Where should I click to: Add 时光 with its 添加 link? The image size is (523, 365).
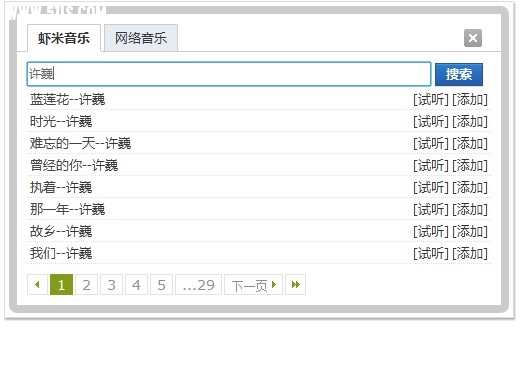(x=470, y=121)
